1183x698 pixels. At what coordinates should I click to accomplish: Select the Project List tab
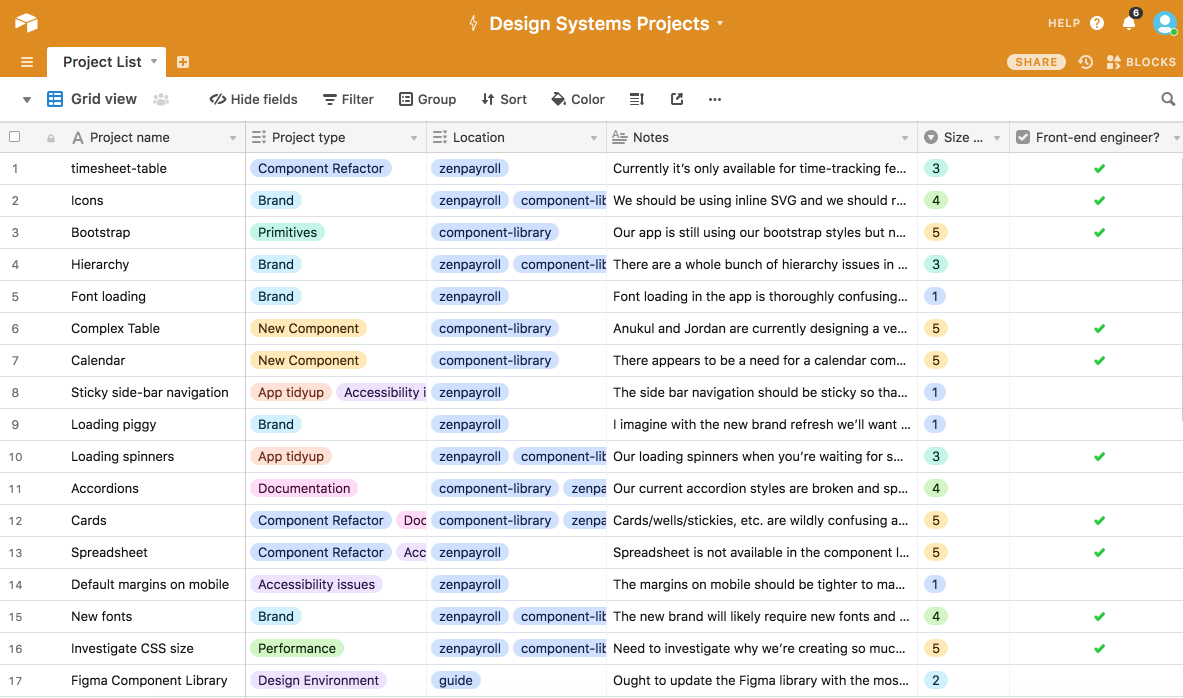102,62
